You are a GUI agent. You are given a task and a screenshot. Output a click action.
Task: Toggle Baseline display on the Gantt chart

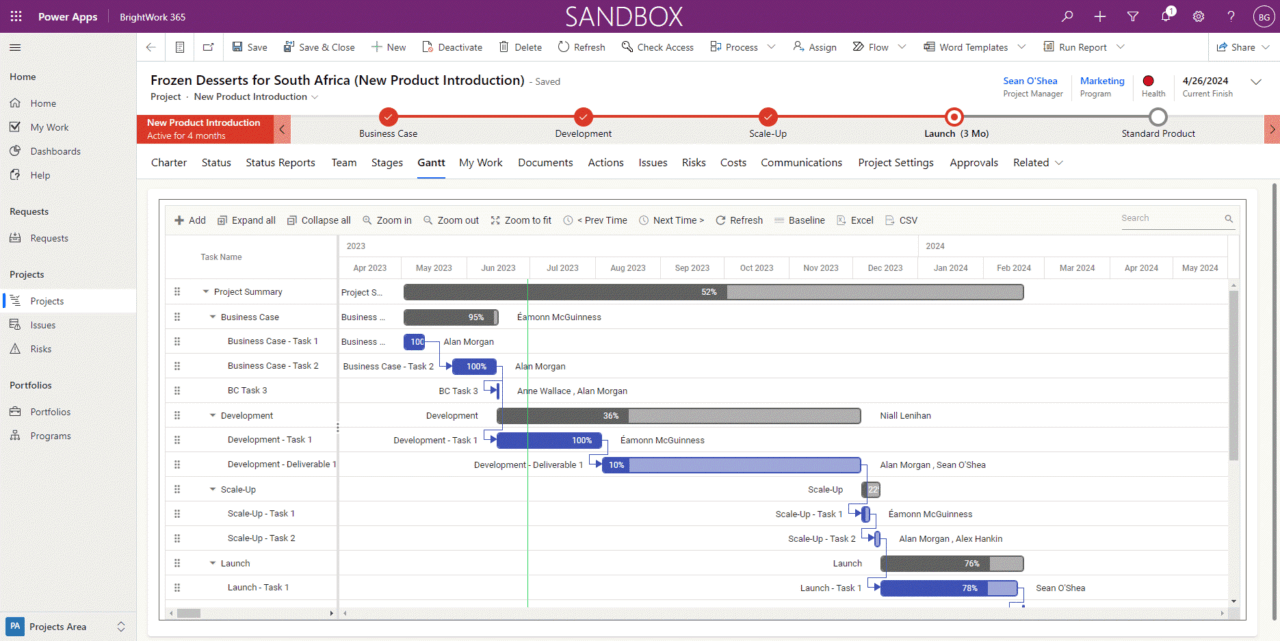(x=800, y=219)
